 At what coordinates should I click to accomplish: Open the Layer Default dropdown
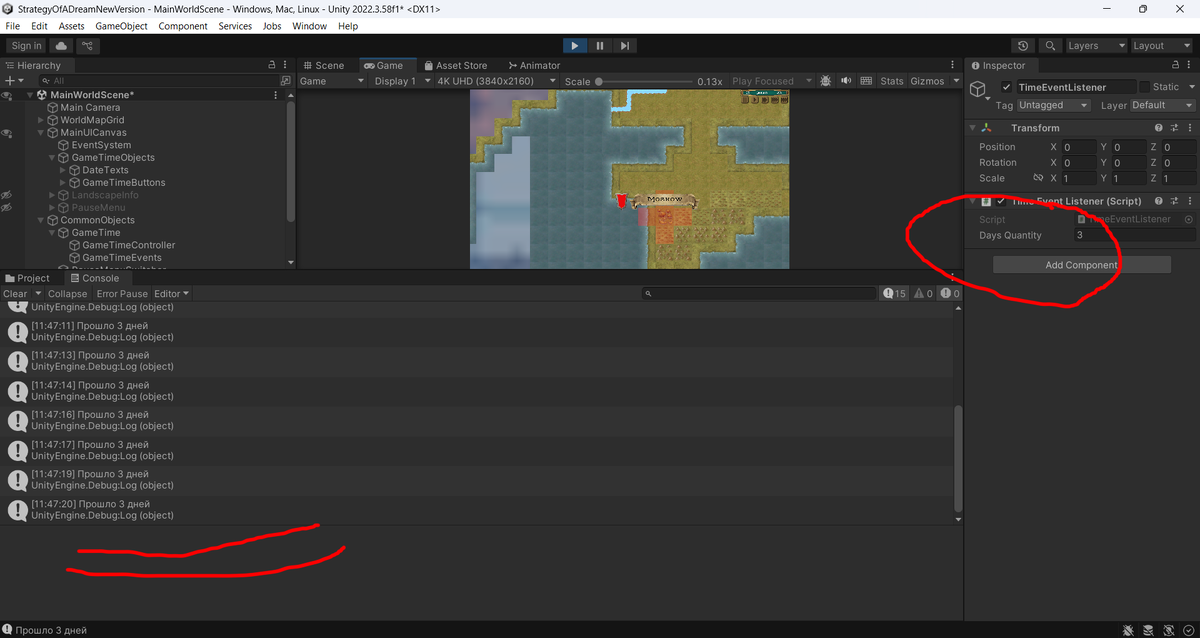coord(1163,105)
